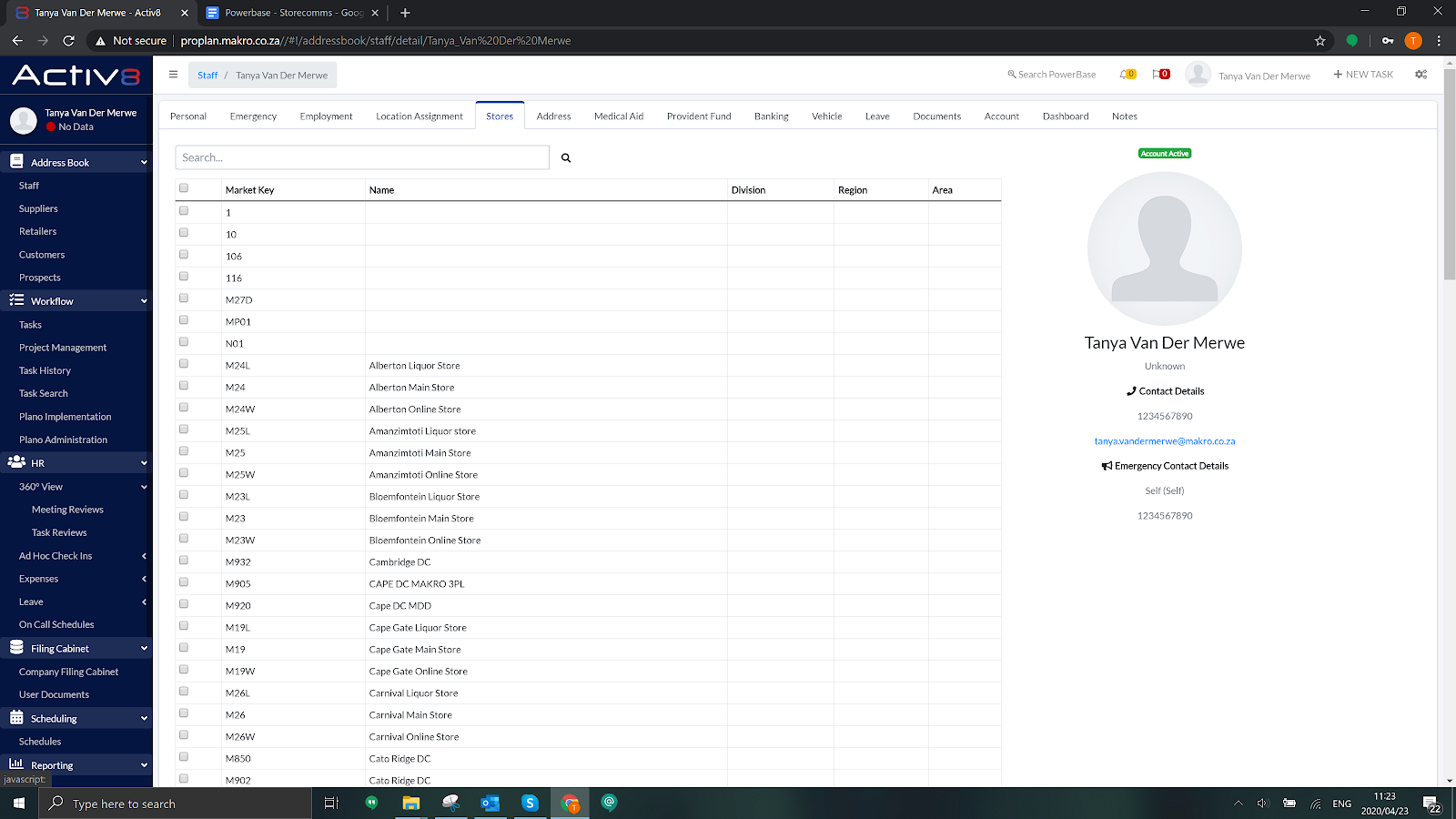Open the Windows Start menu
This screenshot has height=819, width=1456.
18,804
